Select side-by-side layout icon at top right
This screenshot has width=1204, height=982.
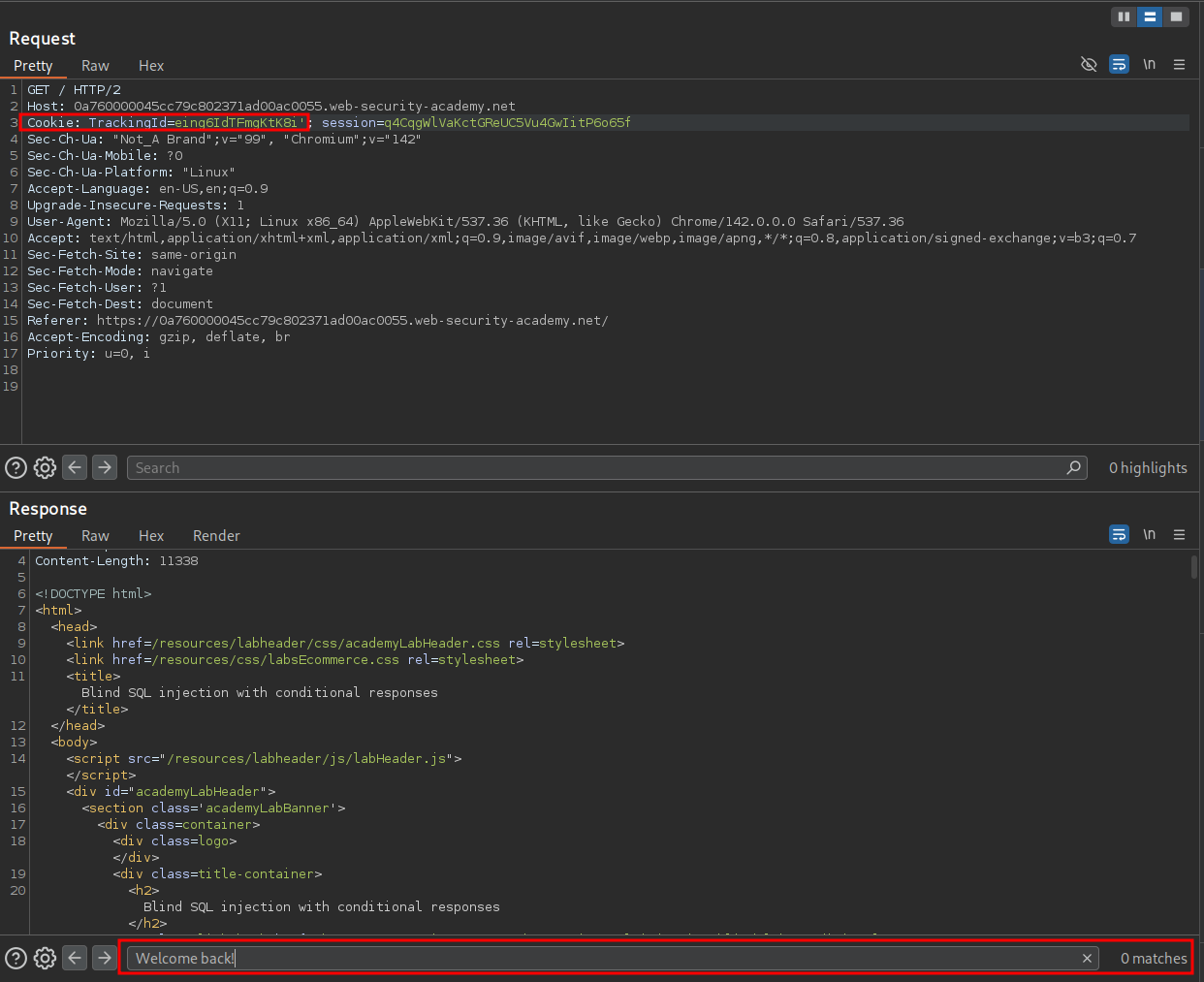(1124, 16)
